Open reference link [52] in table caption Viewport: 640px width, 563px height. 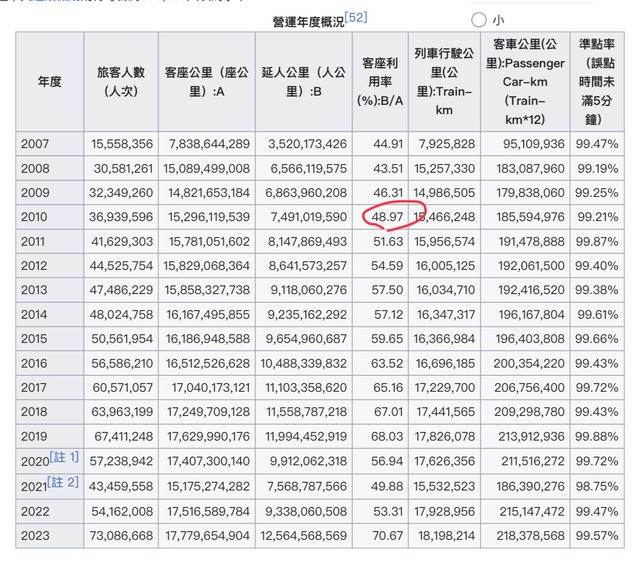click(356, 17)
